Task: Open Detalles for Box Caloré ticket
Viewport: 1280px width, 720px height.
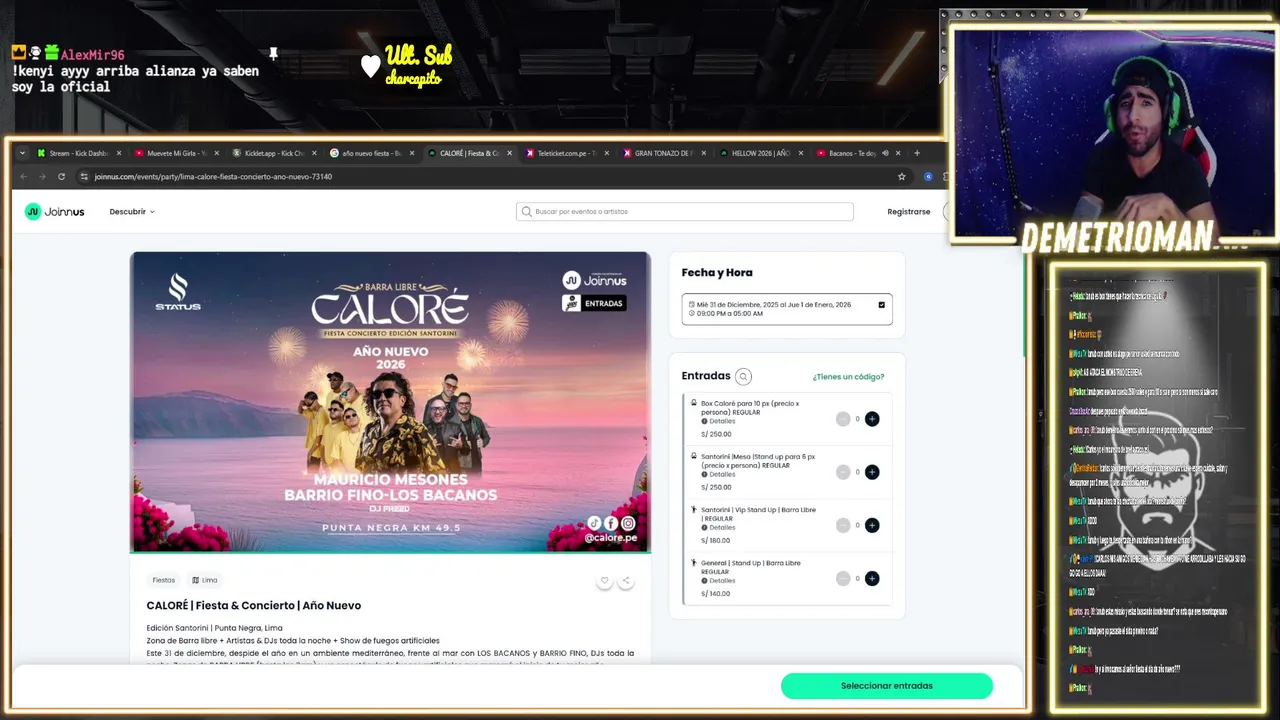Action: [x=718, y=421]
